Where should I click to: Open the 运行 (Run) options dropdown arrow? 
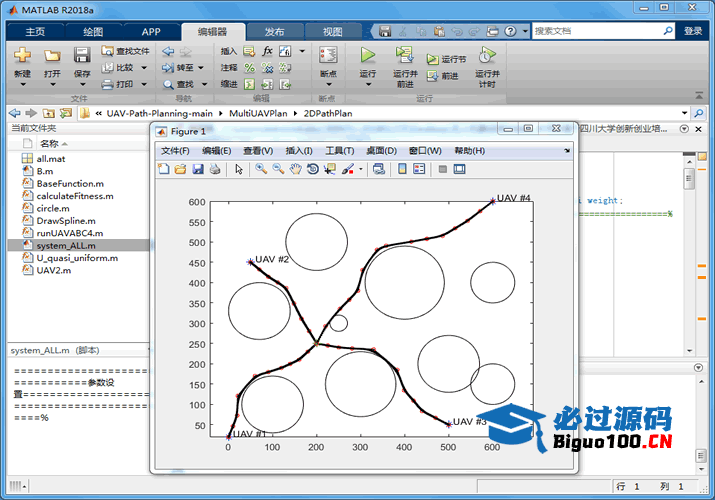368,84
